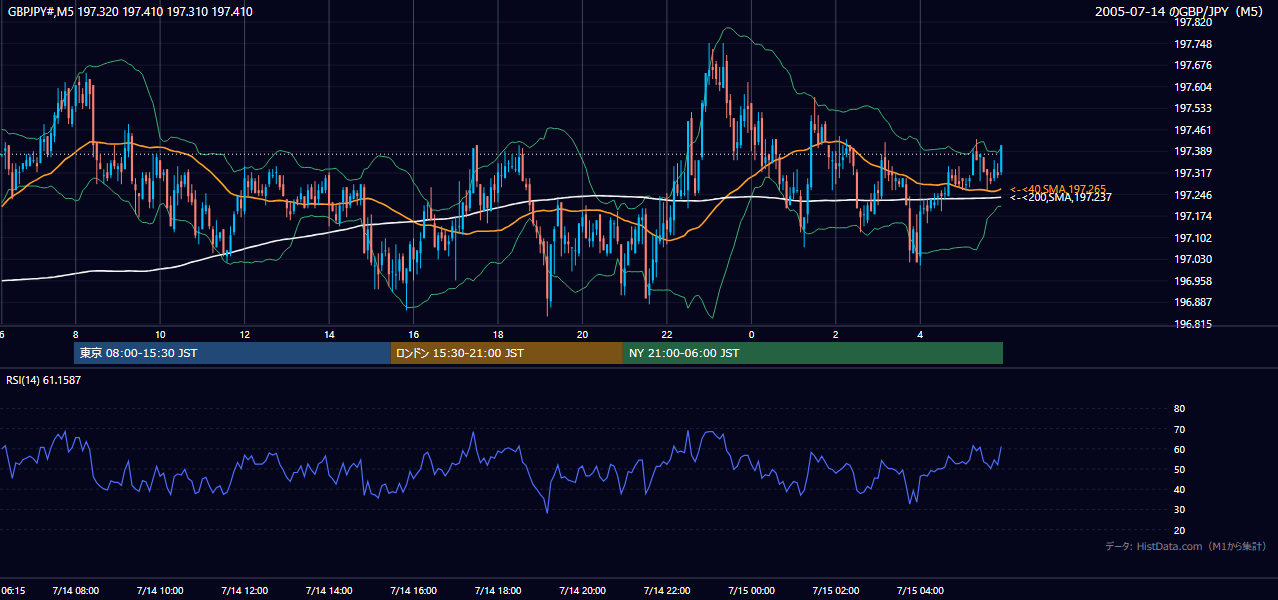The height and width of the screenshot is (600, 1278).
Task: Click the 200 SMA 197.237 label
Action: 1061,198
